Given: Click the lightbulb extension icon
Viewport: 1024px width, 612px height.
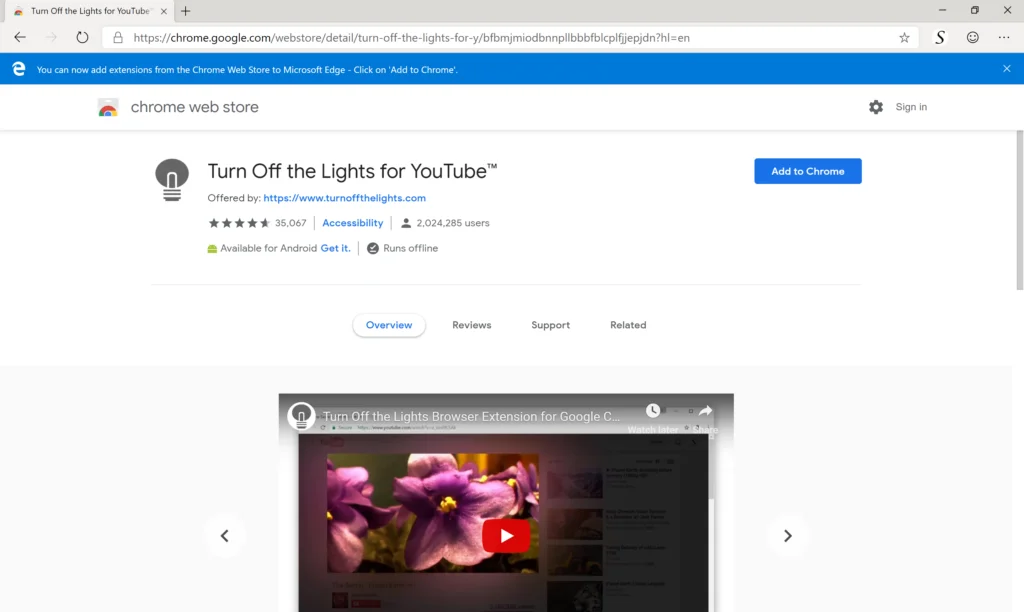Looking at the screenshot, I should point(172,180).
